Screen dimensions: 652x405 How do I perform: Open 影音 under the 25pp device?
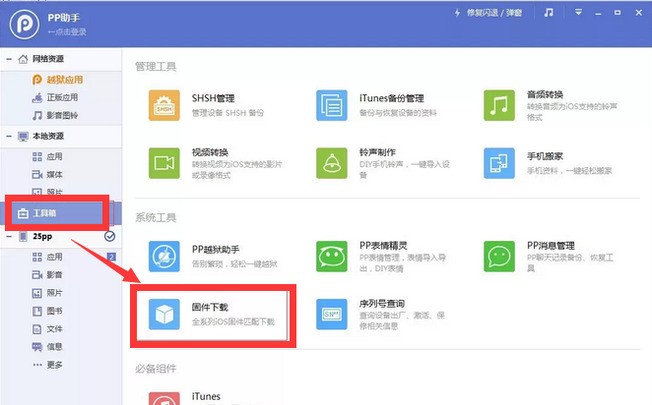click(47, 274)
